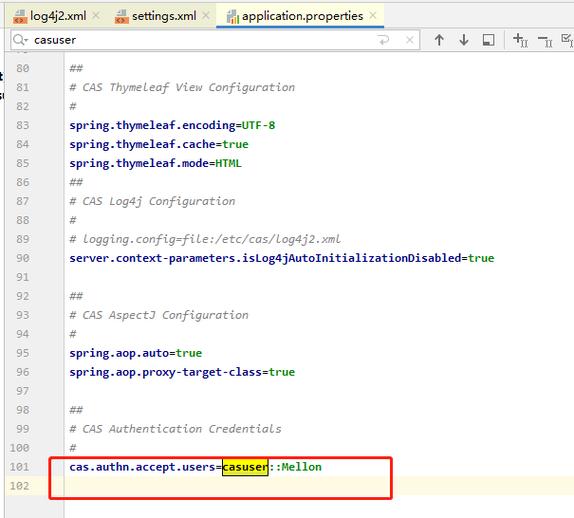Click the logging.config commented line
Image resolution: width=574 pixels, height=518 pixels.
coord(205,239)
